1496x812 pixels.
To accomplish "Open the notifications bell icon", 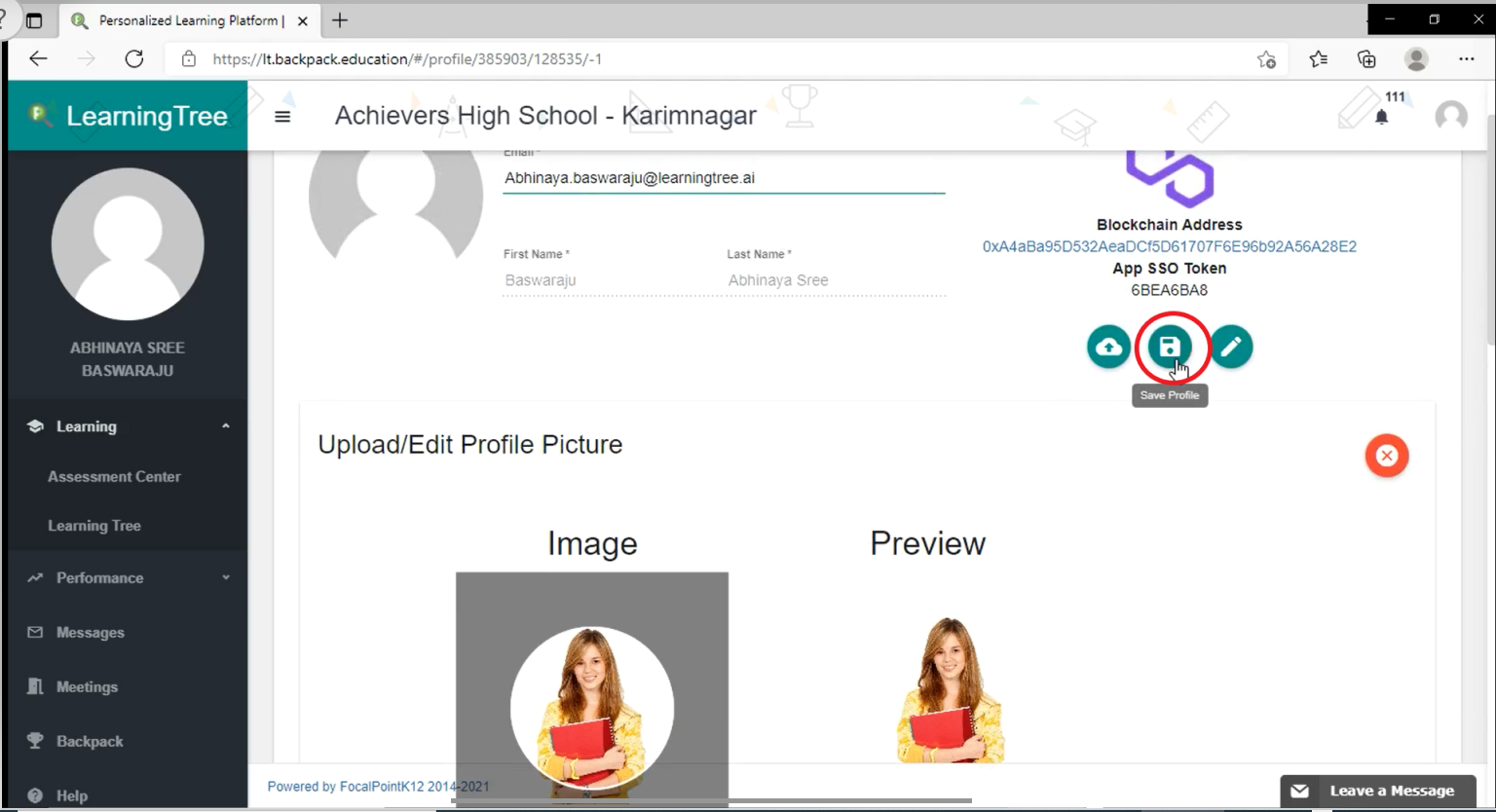I will [1381, 117].
